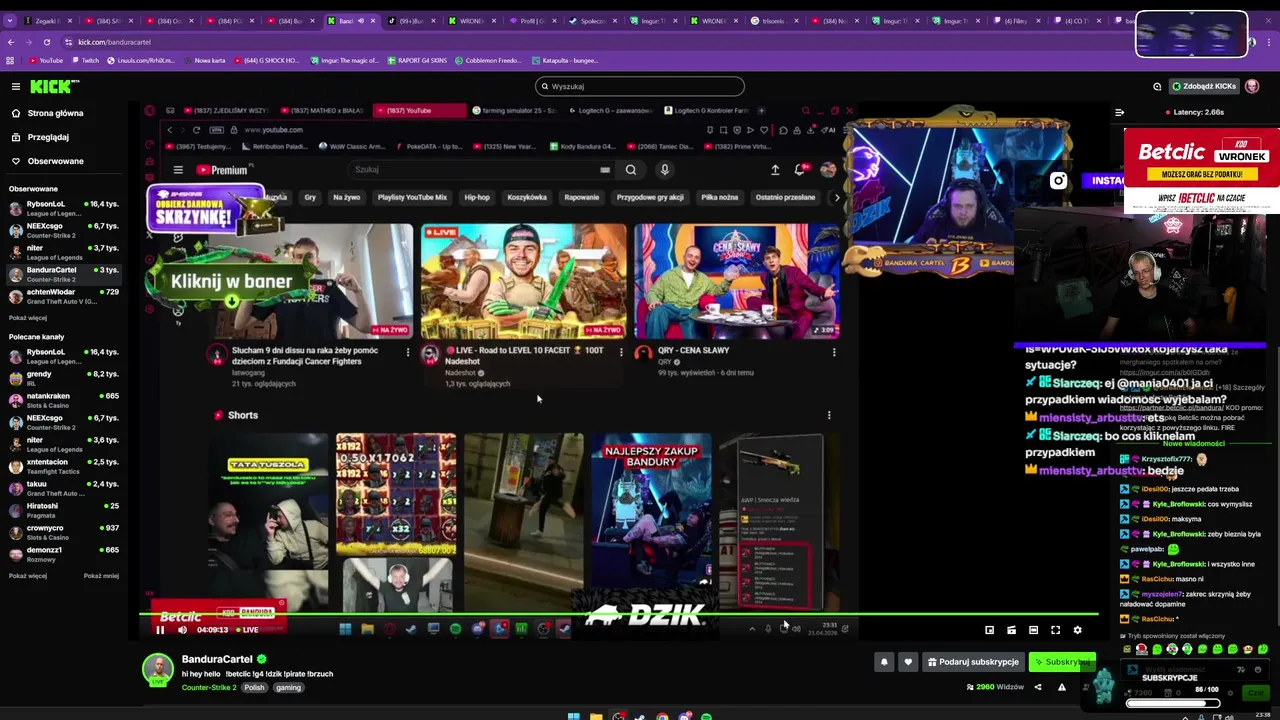Click first emote in chat quick-emote row
This screenshot has width=1280, height=720.
click(x=1127, y=649)
